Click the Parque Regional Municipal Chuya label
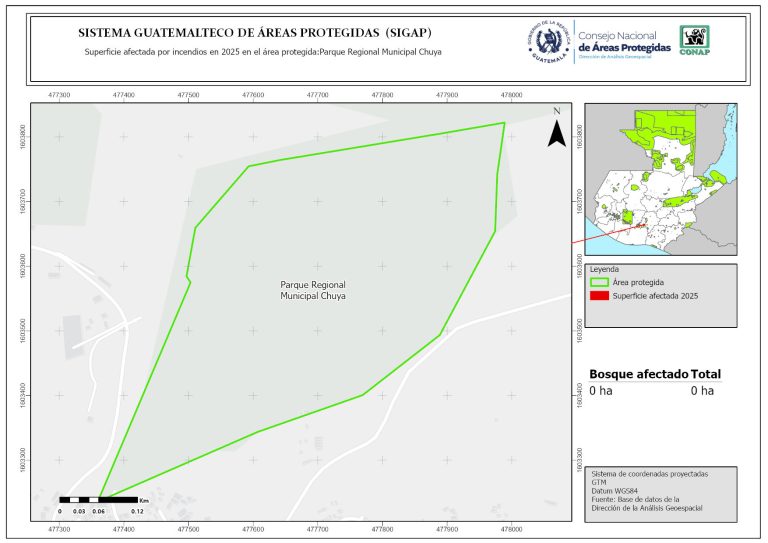This screenshot has height=543, width=768. coord(313,291)
